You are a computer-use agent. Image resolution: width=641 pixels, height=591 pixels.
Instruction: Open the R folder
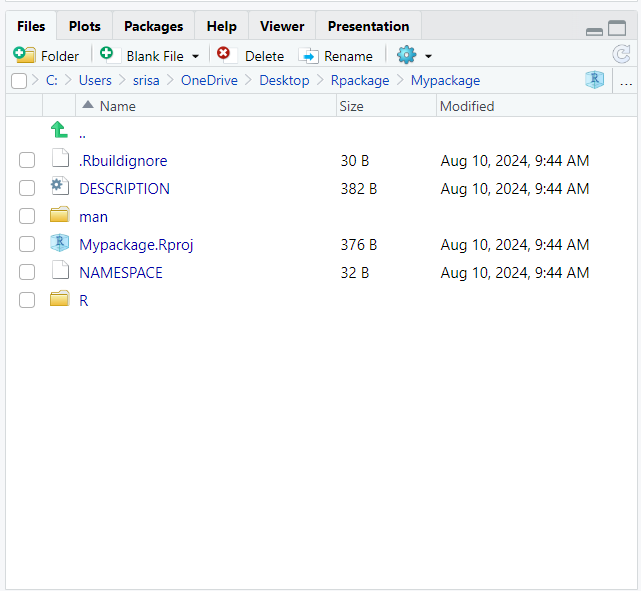[x=83, y=301]
